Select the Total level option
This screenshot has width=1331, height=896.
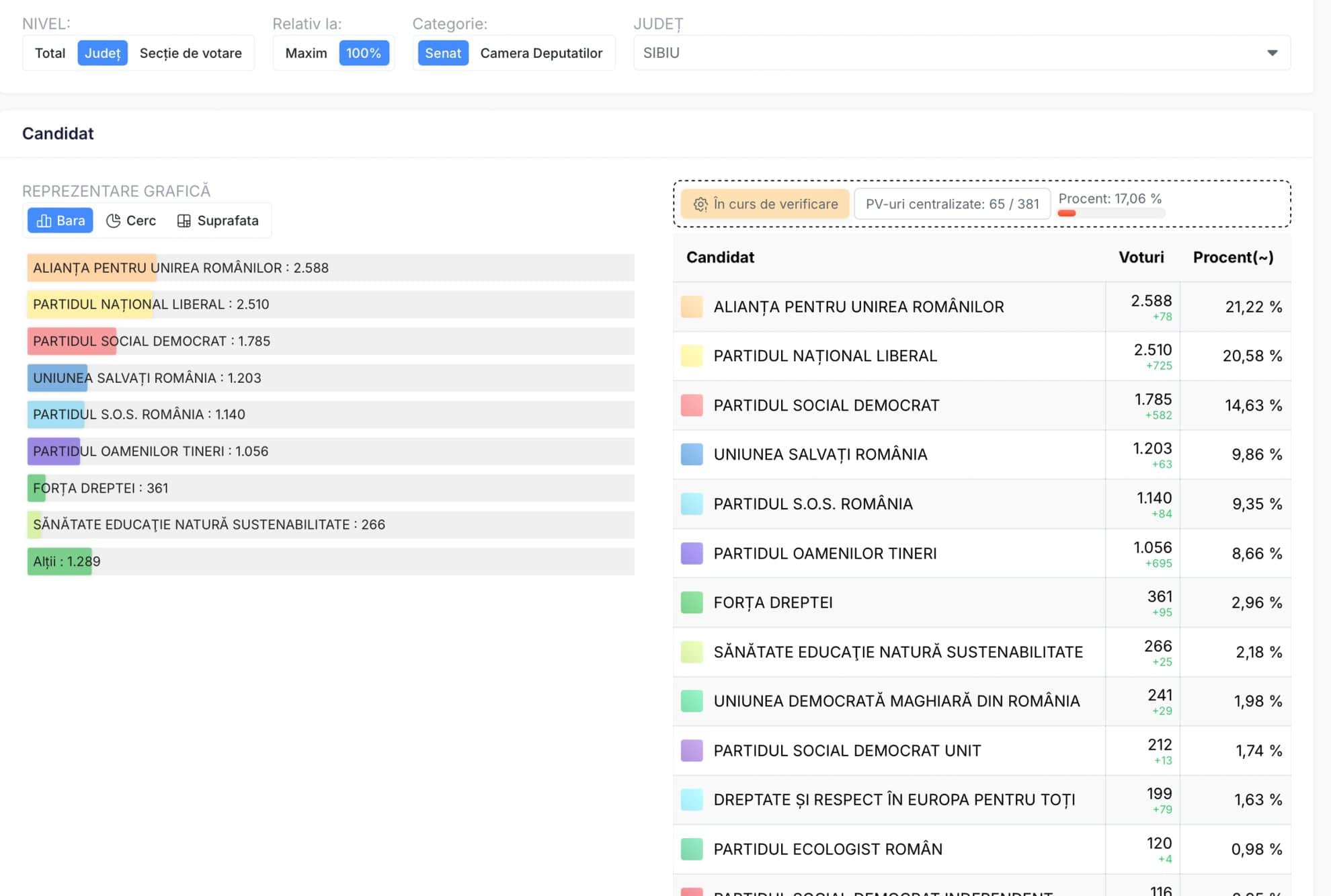(50, 53)
